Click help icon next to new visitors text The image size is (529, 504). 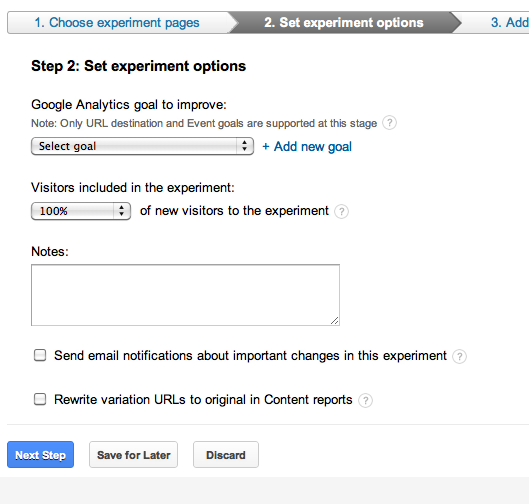(x=341, y=212)
